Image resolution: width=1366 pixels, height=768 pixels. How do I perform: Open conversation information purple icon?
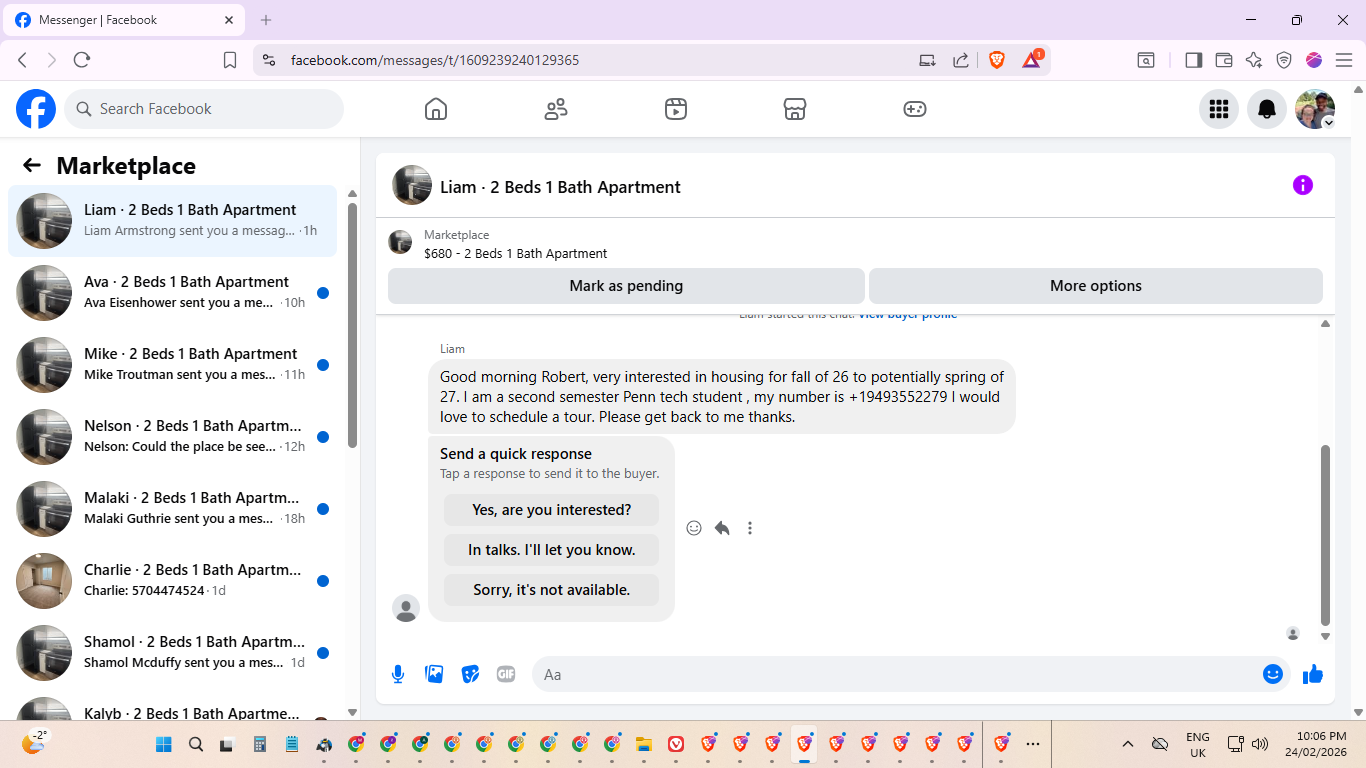(x=1303, y=185)
